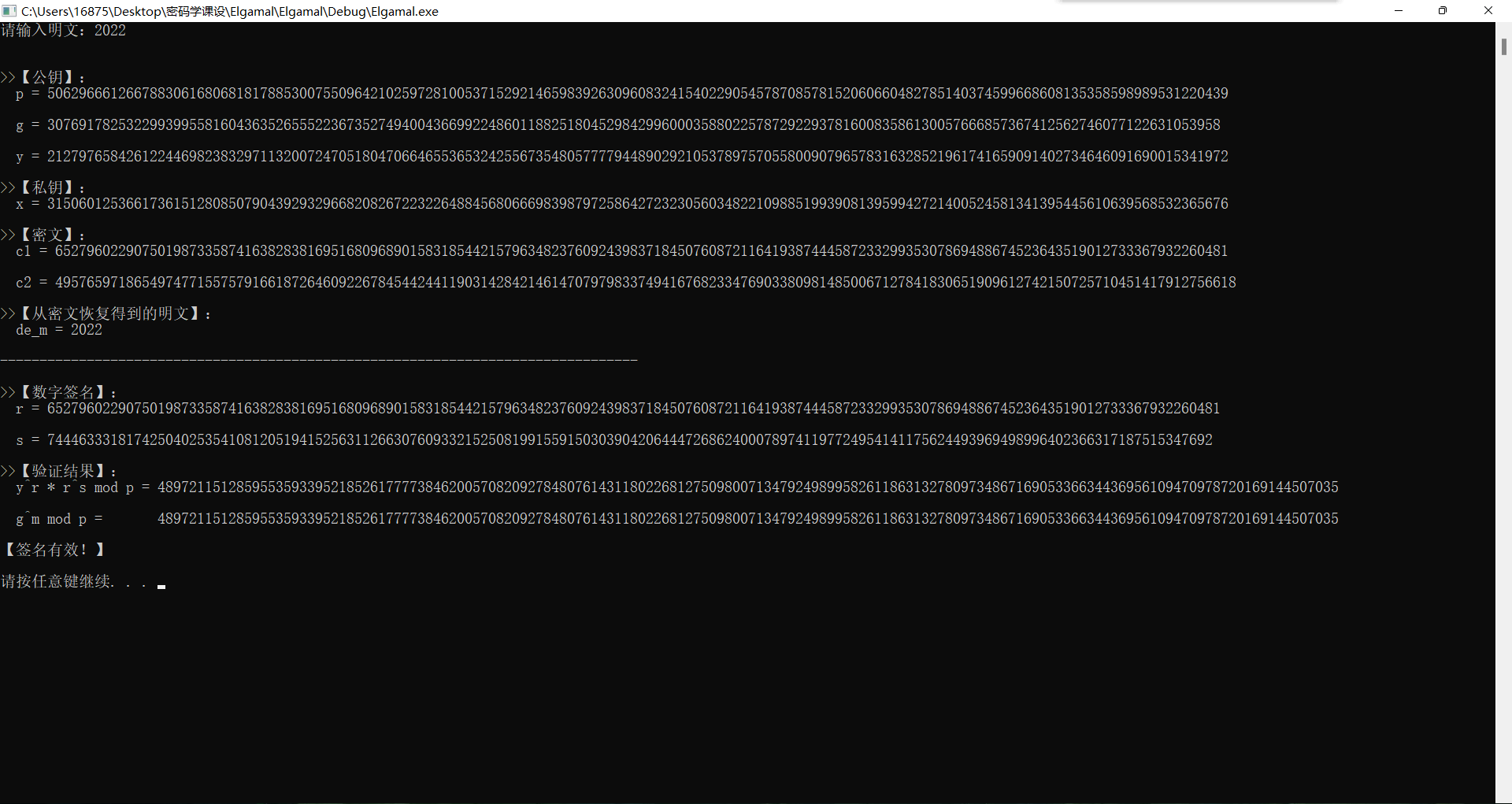Click the signature s value line

pyautogui.click(x=614, y=439)
